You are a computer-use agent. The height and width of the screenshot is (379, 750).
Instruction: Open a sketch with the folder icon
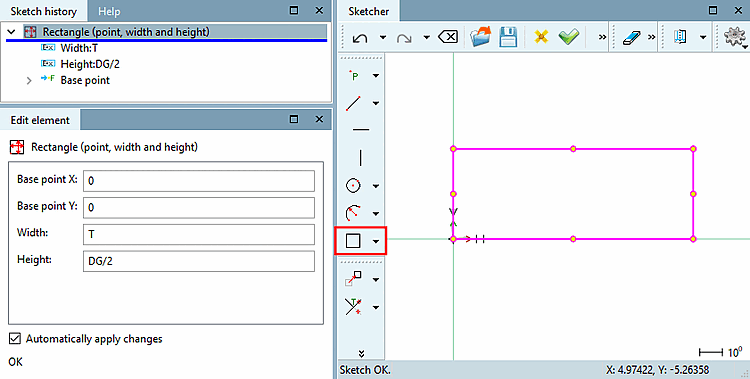tap(480, 37)
